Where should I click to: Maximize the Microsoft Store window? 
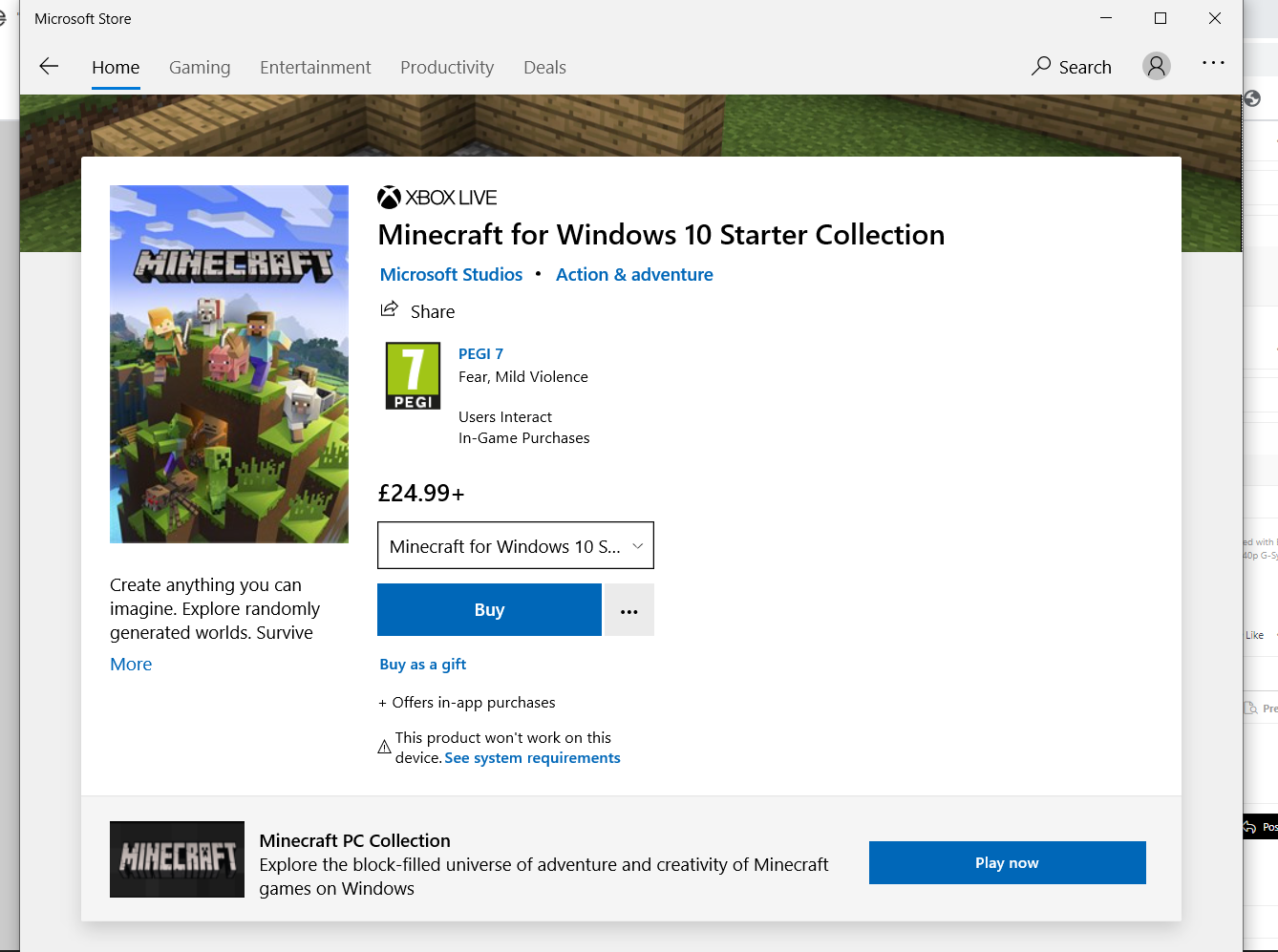(x=1161, y=18)
